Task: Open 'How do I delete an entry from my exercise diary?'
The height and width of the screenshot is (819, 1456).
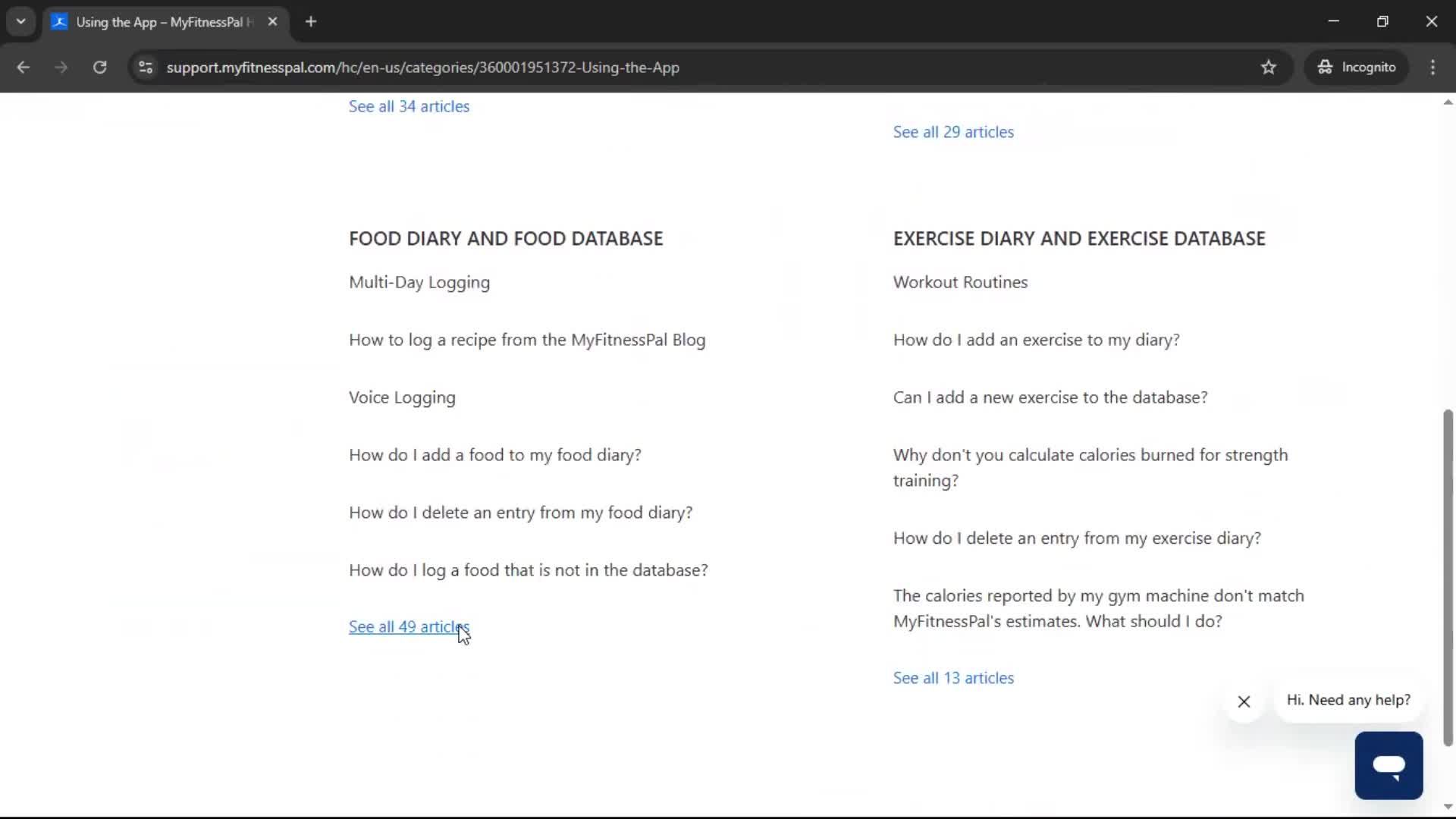Action: [x=1077, y=538]
